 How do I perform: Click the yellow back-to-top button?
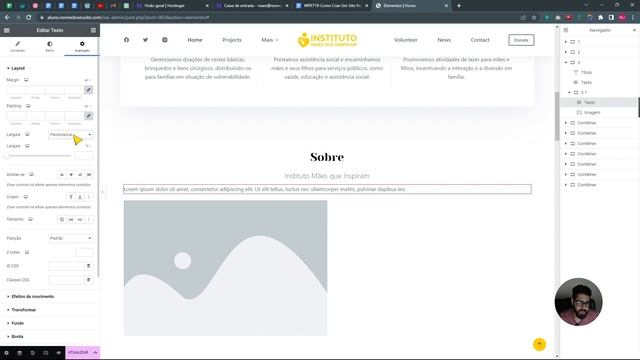coord(539,344)
